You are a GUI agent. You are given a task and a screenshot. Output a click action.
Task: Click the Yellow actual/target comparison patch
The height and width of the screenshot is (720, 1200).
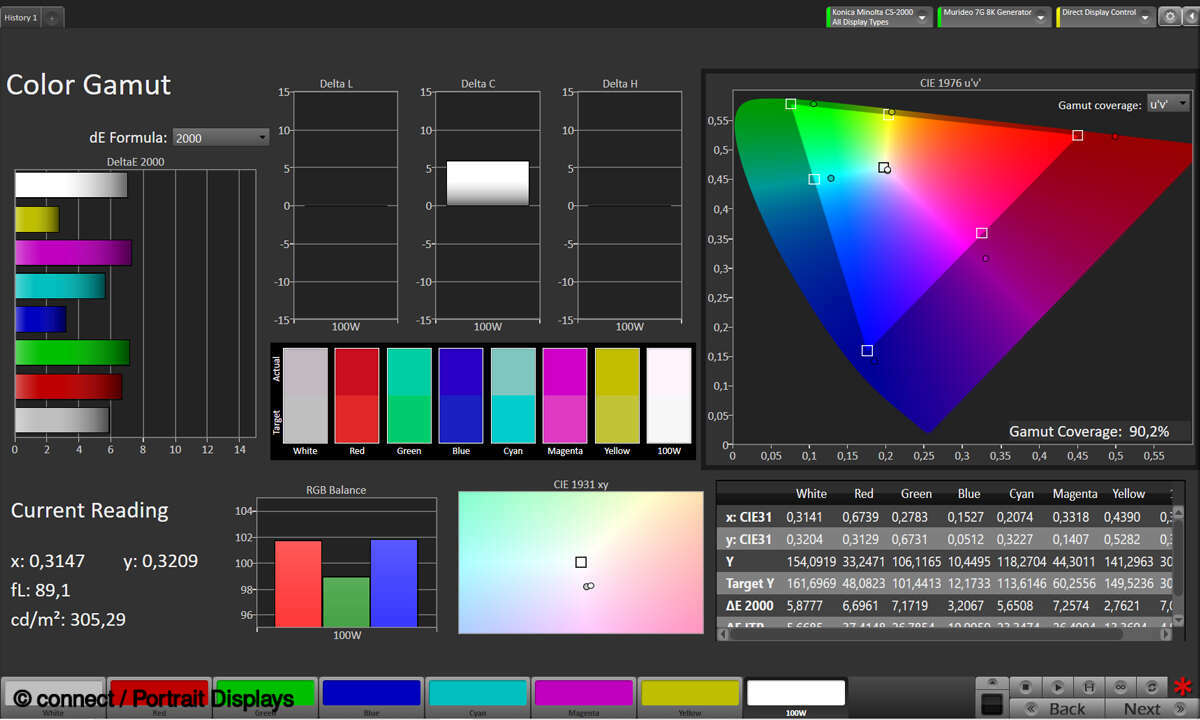617,395
